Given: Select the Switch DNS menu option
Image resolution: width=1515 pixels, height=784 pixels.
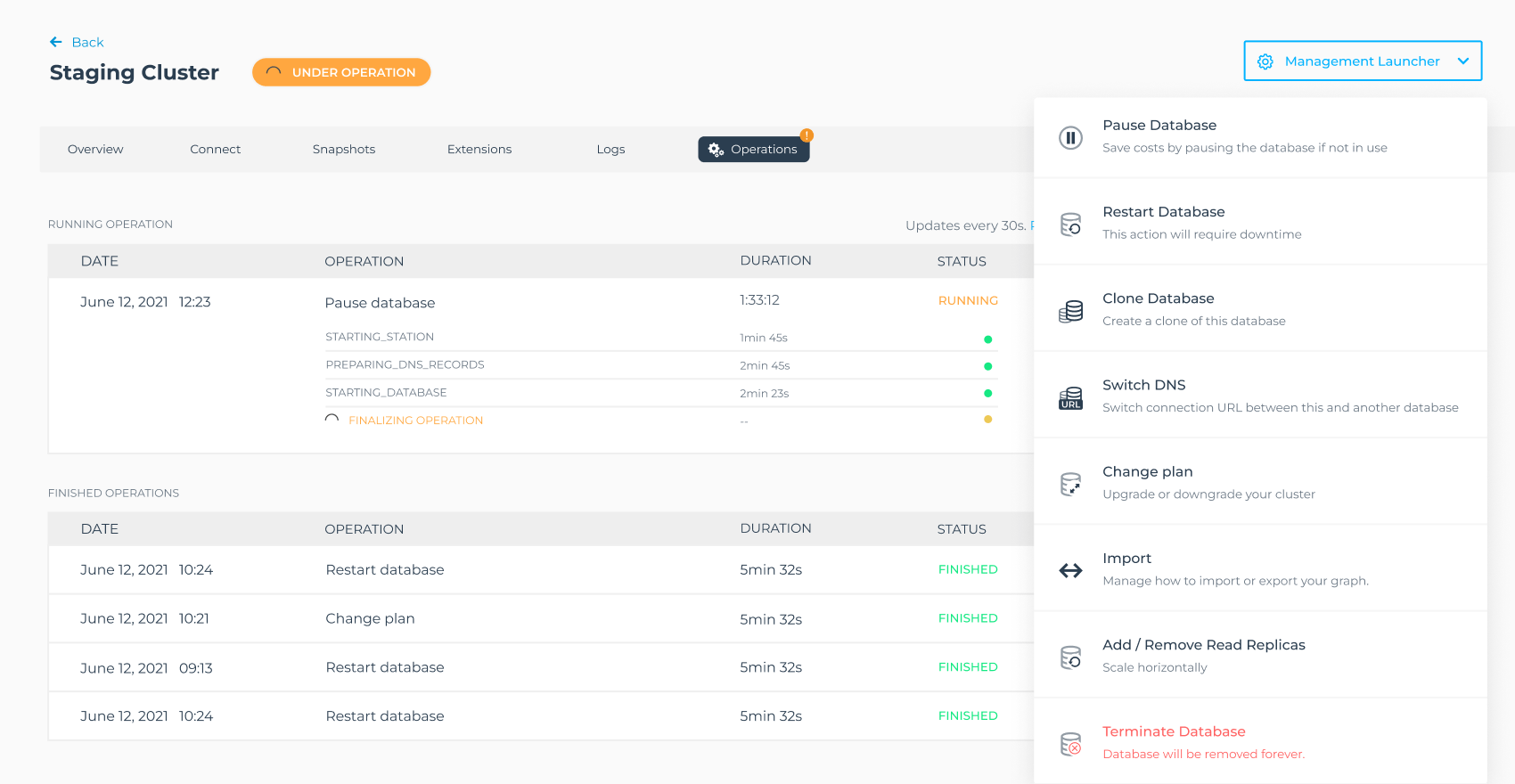Looking at the screenshot, I should 1143,385.
